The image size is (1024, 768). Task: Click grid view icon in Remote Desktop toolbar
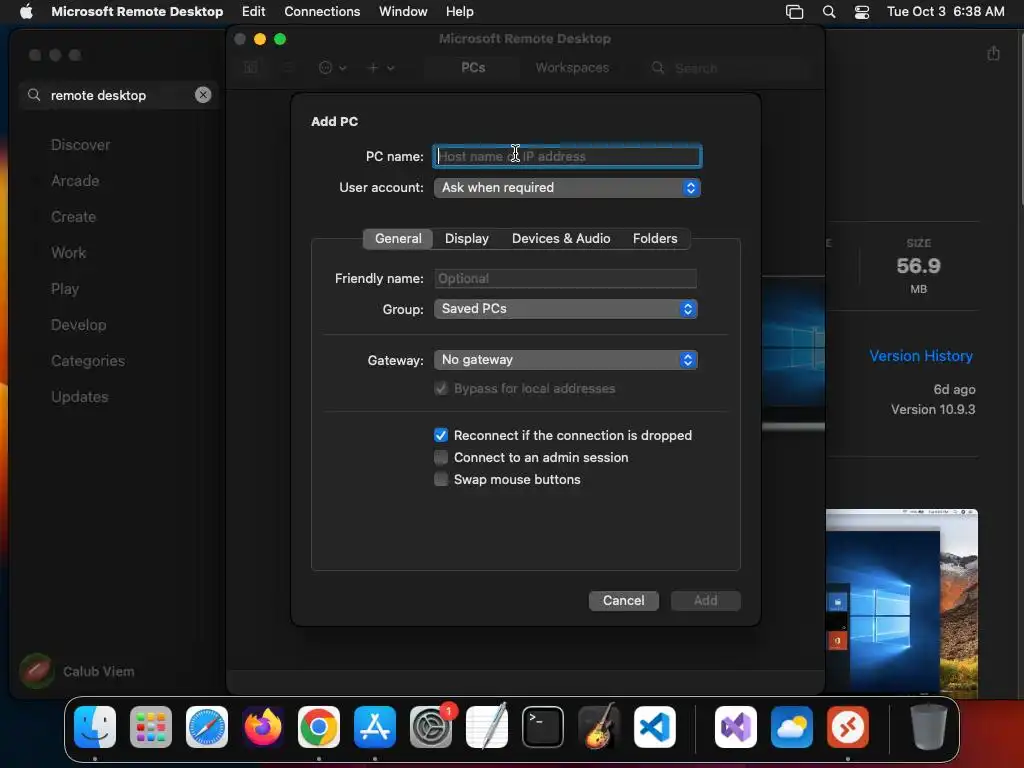pyautogui.click(x=250, y=67)
